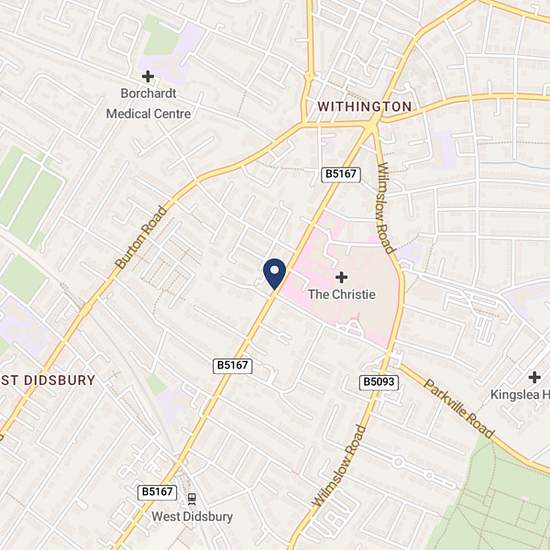Open The Christie place label
This screenshot has width=550, height=550.
tap(341, 294)
